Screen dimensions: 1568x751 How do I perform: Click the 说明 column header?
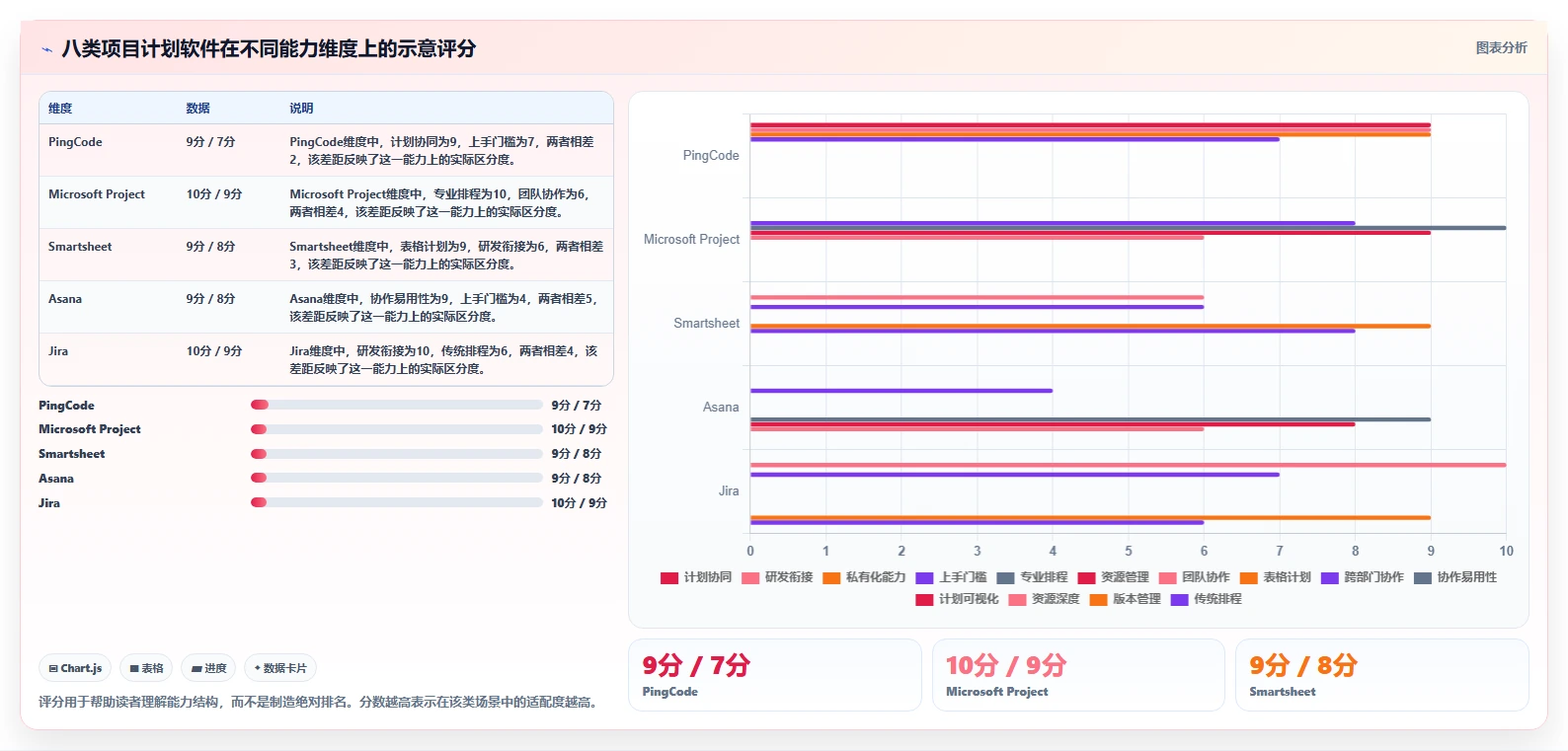[301, 109]
